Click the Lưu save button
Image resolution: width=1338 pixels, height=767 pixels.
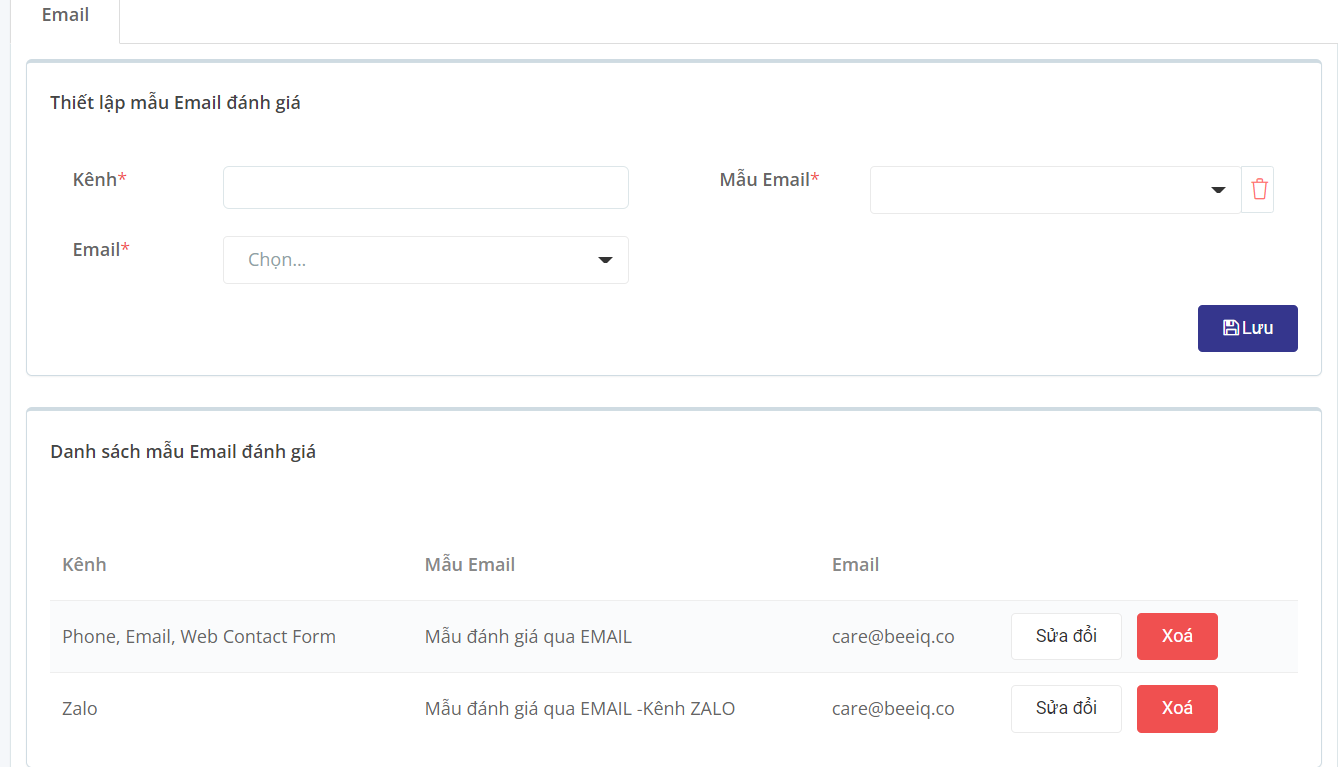tap(1248, 328)
